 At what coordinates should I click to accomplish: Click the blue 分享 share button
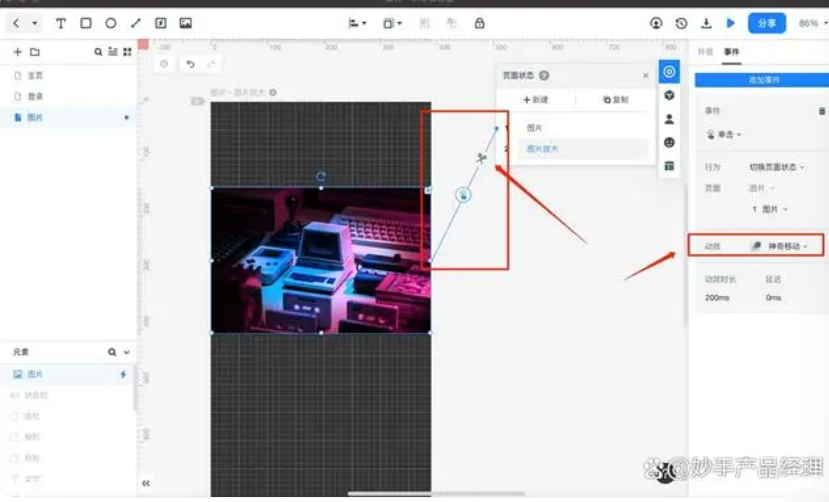pos(767,23)
